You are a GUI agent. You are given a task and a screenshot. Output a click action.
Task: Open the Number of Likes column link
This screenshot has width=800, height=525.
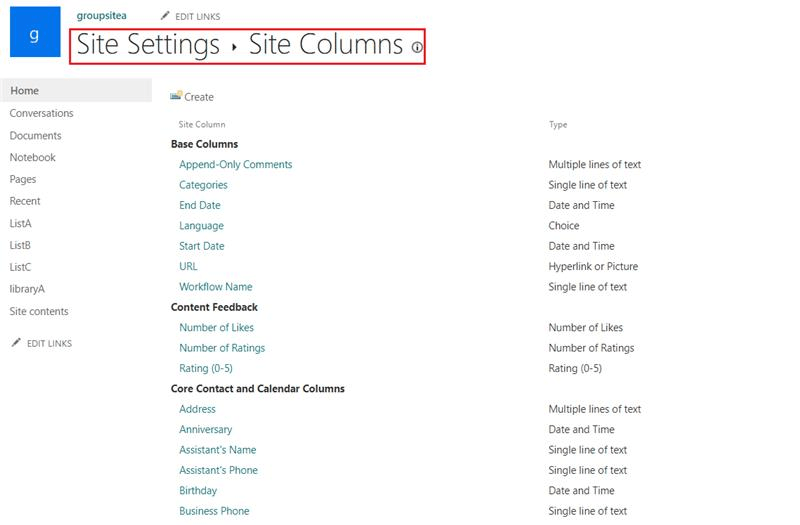click(216, 328)
